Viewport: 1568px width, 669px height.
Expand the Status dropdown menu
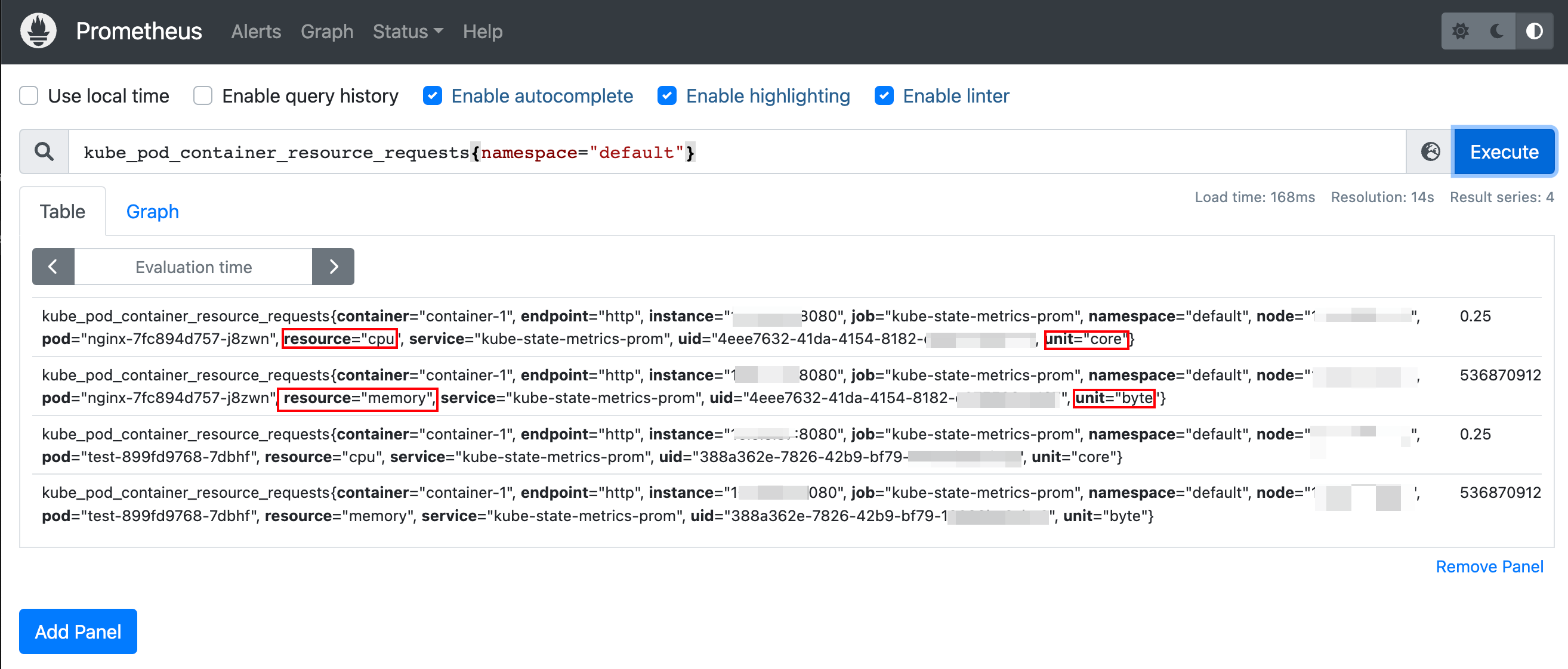tap(408, 31)
